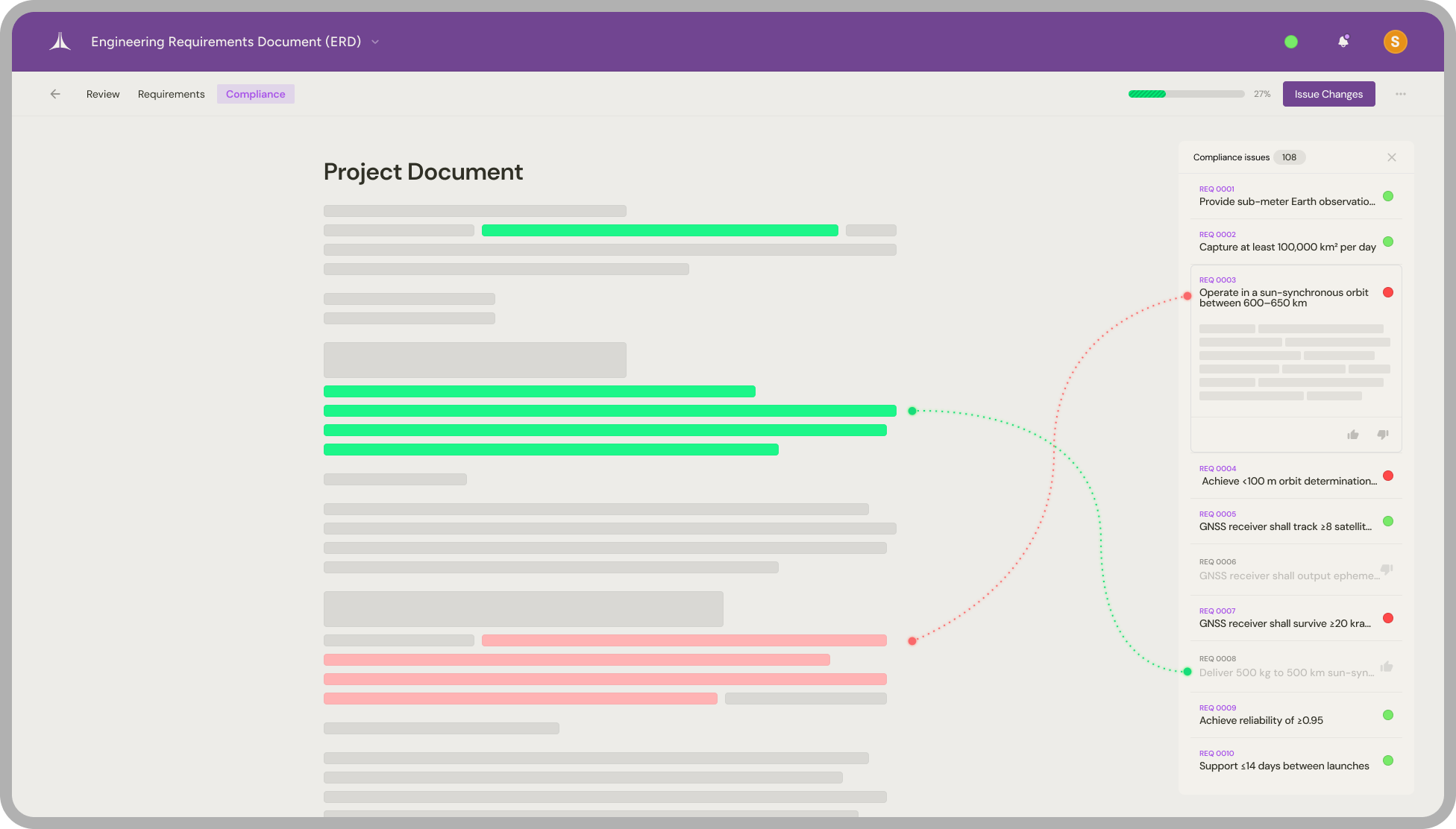Click thumbs down on REQ 0003 card
The image size is (1456, 829).
point(1383,435)
